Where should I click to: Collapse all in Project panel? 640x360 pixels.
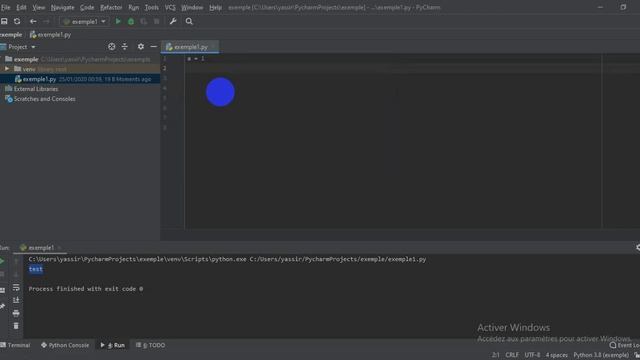pos(124,47)
